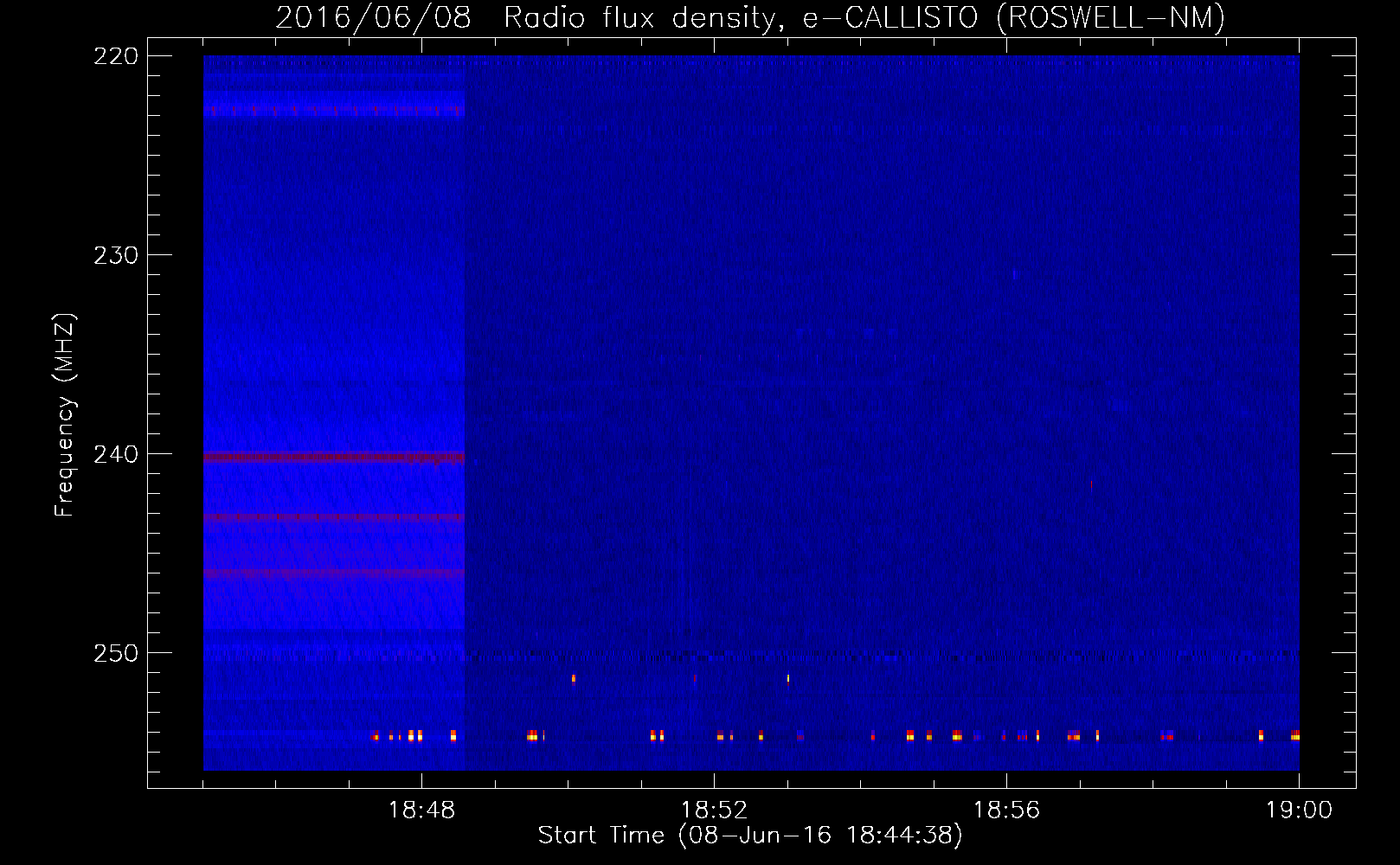The image size is (1400, 865).
Task: Select the 250 frequency tick label
Action: point(116,653)
